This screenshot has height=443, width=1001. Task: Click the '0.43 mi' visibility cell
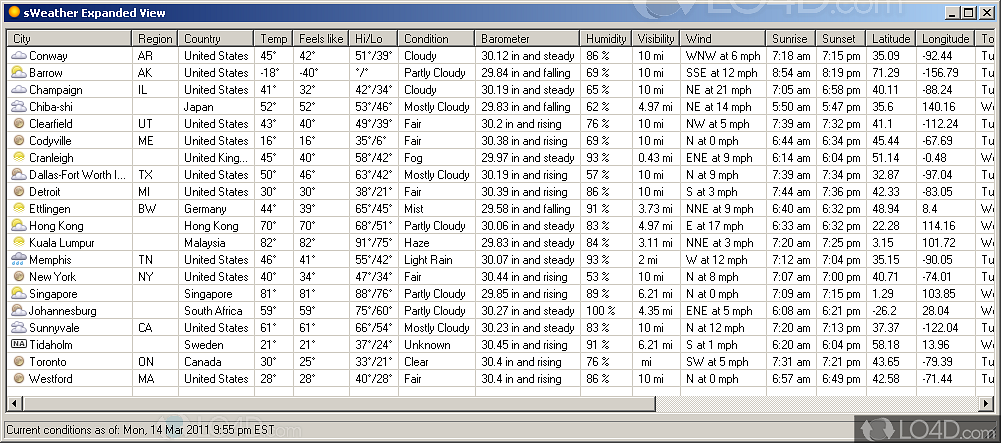click(655, 158)
